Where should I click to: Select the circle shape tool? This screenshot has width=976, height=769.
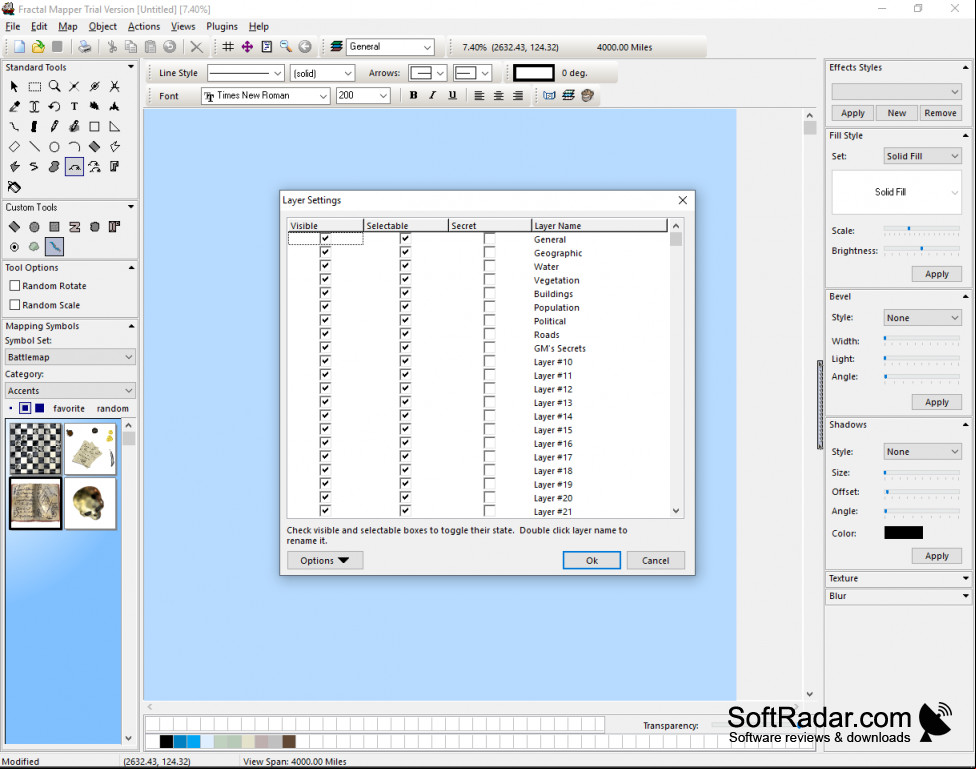pyautogui.click(x=55, y=147)
